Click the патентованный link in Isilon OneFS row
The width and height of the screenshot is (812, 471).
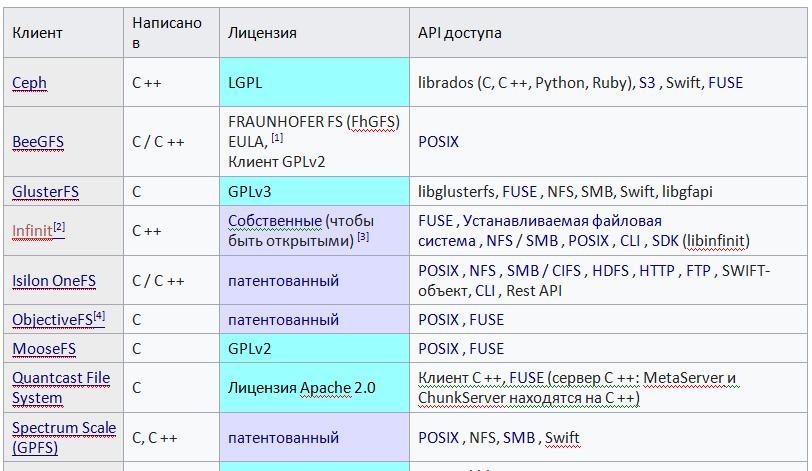tap(283, 281)
